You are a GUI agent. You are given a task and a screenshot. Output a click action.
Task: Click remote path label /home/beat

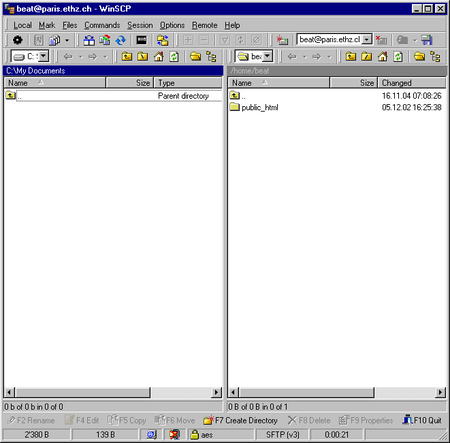pyautogui.click(x=250, y=71)
